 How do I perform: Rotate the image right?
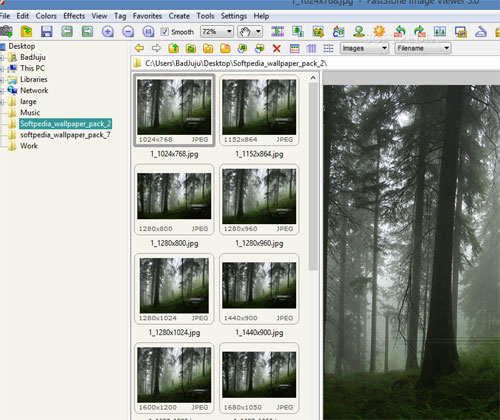coord(420,31)
